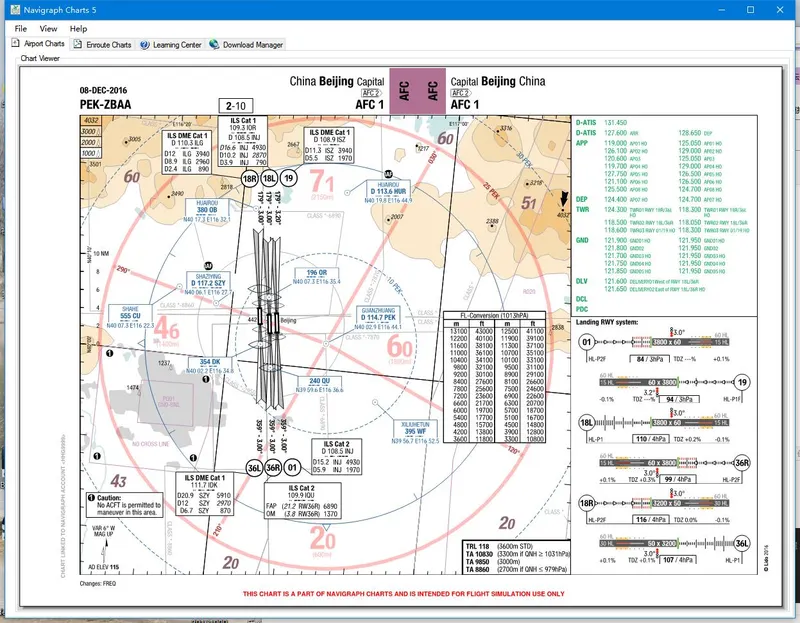Click the Caution no-maneuver note box

[124, 505]
